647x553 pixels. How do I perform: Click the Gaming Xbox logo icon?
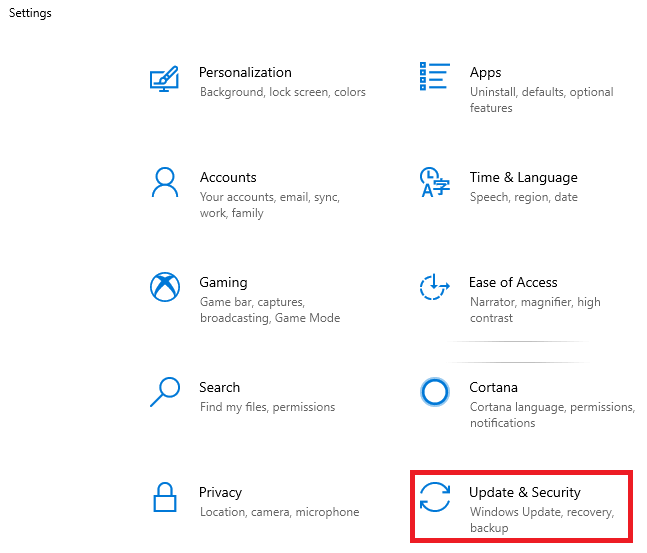[165, 287]
